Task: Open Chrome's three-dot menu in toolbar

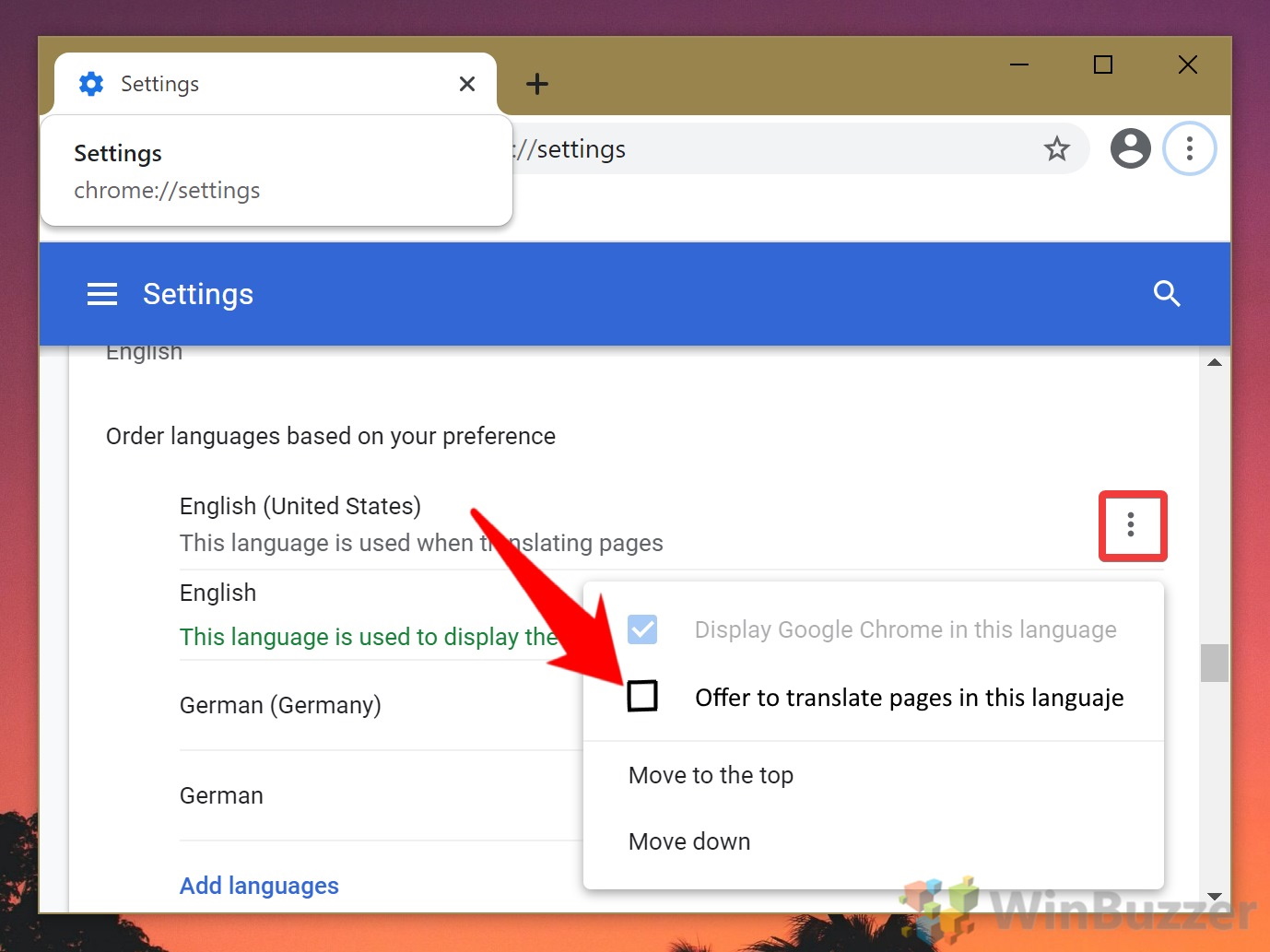Action: [1190, 148]
